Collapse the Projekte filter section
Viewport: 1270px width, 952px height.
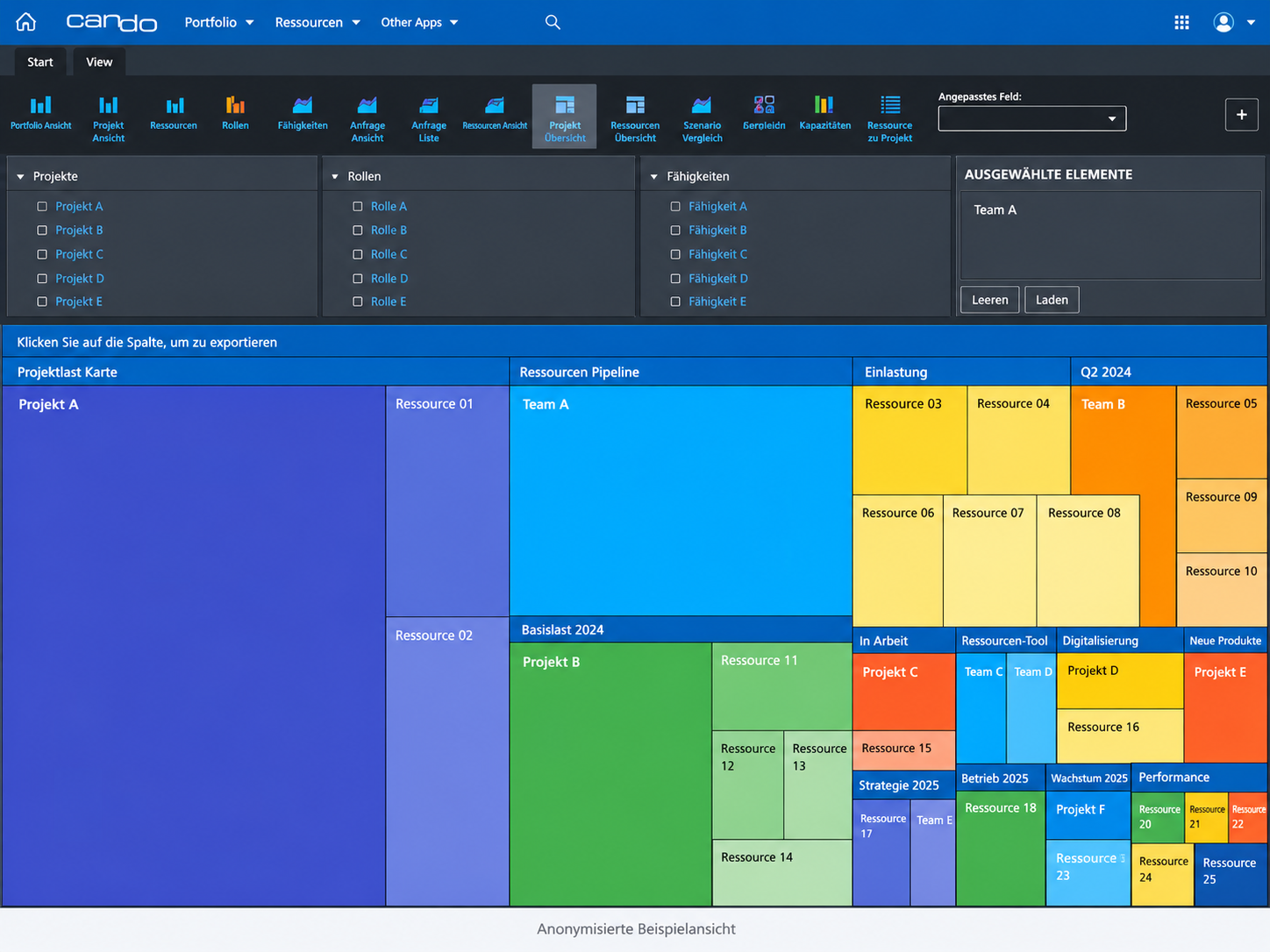pos(20,176)
